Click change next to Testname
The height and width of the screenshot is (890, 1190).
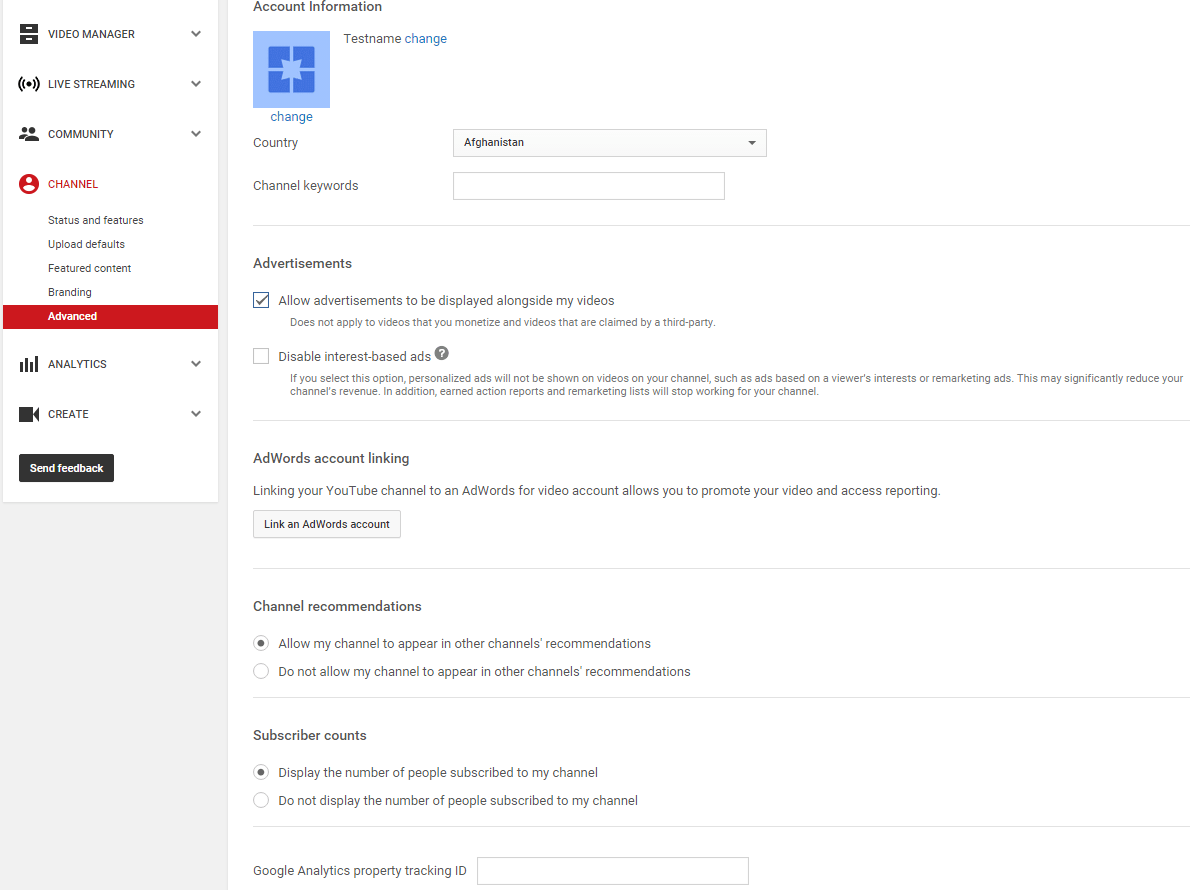pos(426,38)
